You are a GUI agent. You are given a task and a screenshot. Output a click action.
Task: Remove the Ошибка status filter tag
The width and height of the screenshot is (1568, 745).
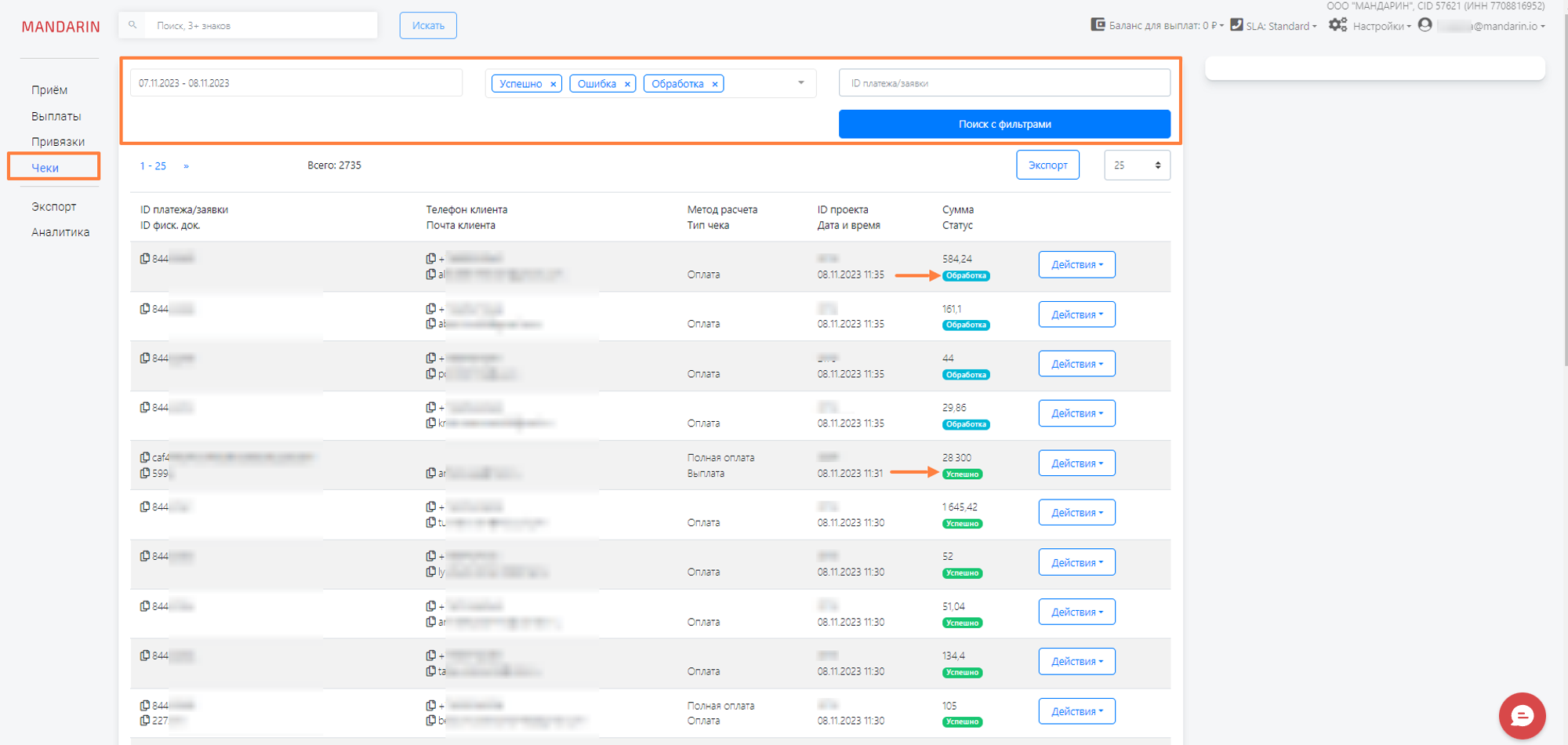pyautogui.click(x=627, y=84)
